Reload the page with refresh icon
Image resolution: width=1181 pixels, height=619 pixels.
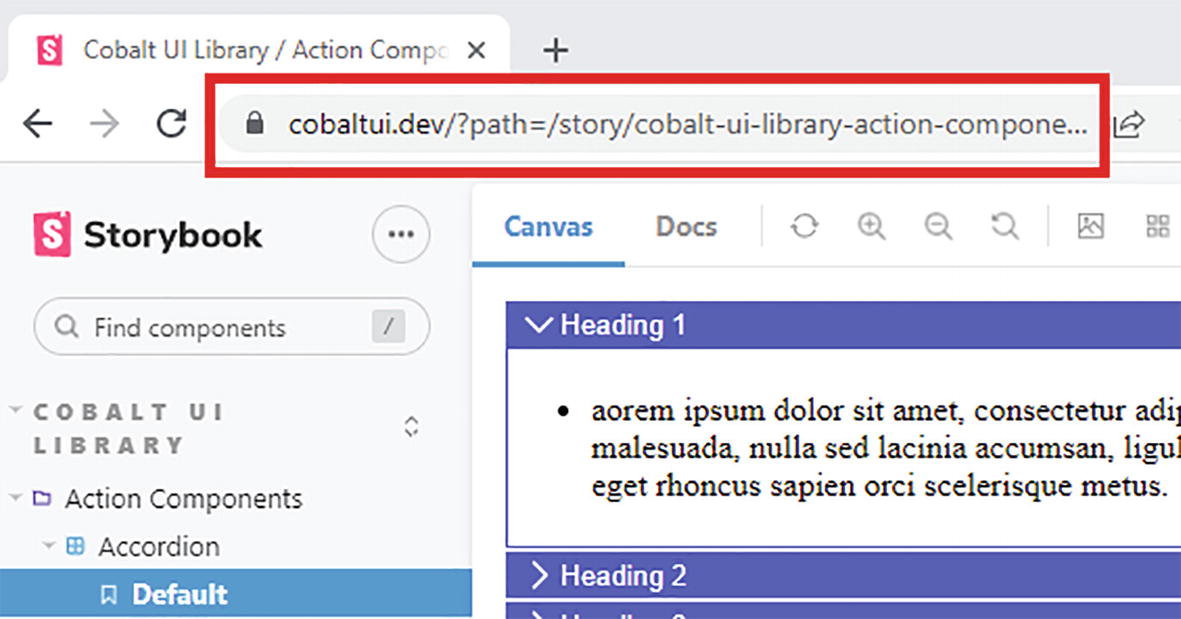tap(172, 124)
